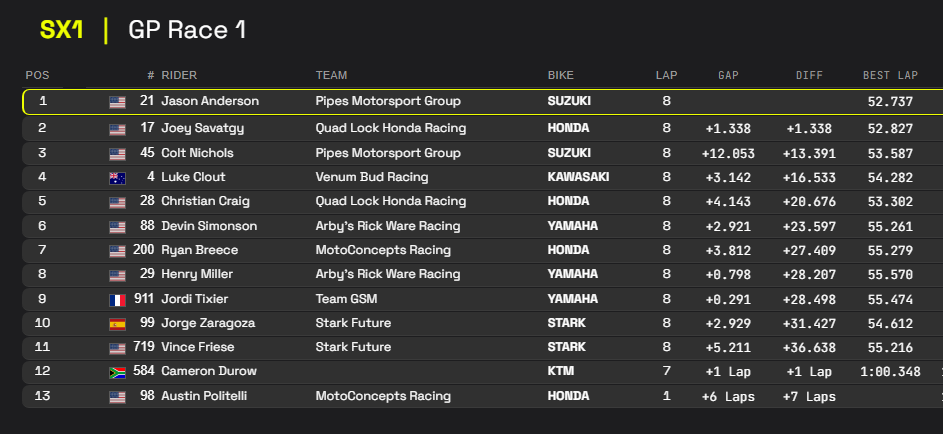Click Devin Simonson's rider name
This screenshot has height=434, width=943.
point(209,226)
